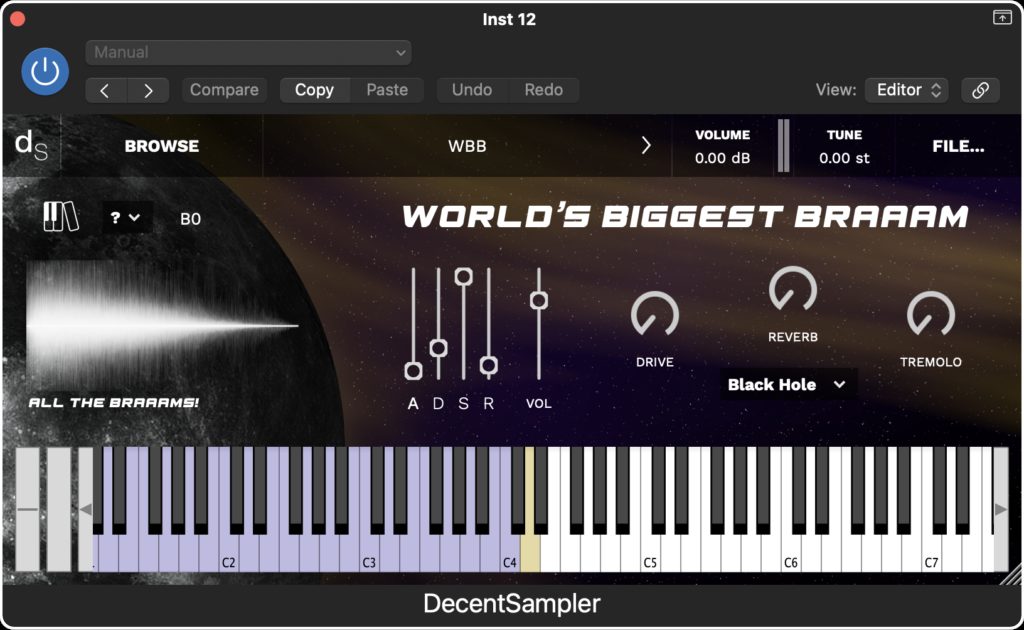Go to next preset with right arrow

pos(148,90)
